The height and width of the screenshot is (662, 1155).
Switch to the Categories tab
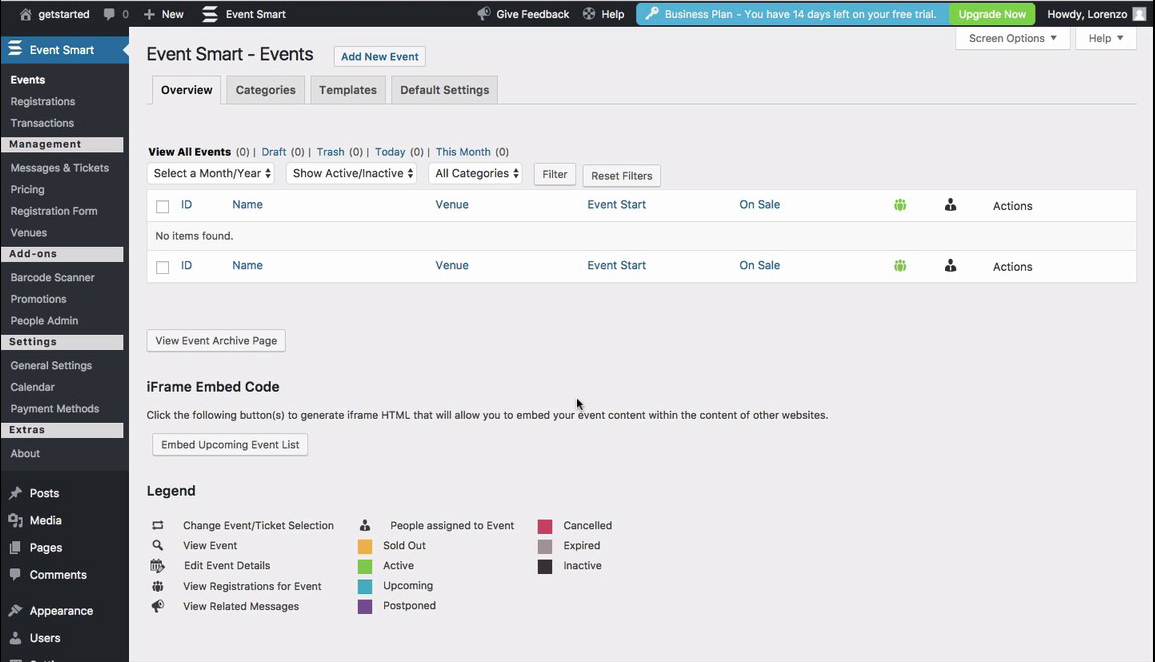pos(265,90)
